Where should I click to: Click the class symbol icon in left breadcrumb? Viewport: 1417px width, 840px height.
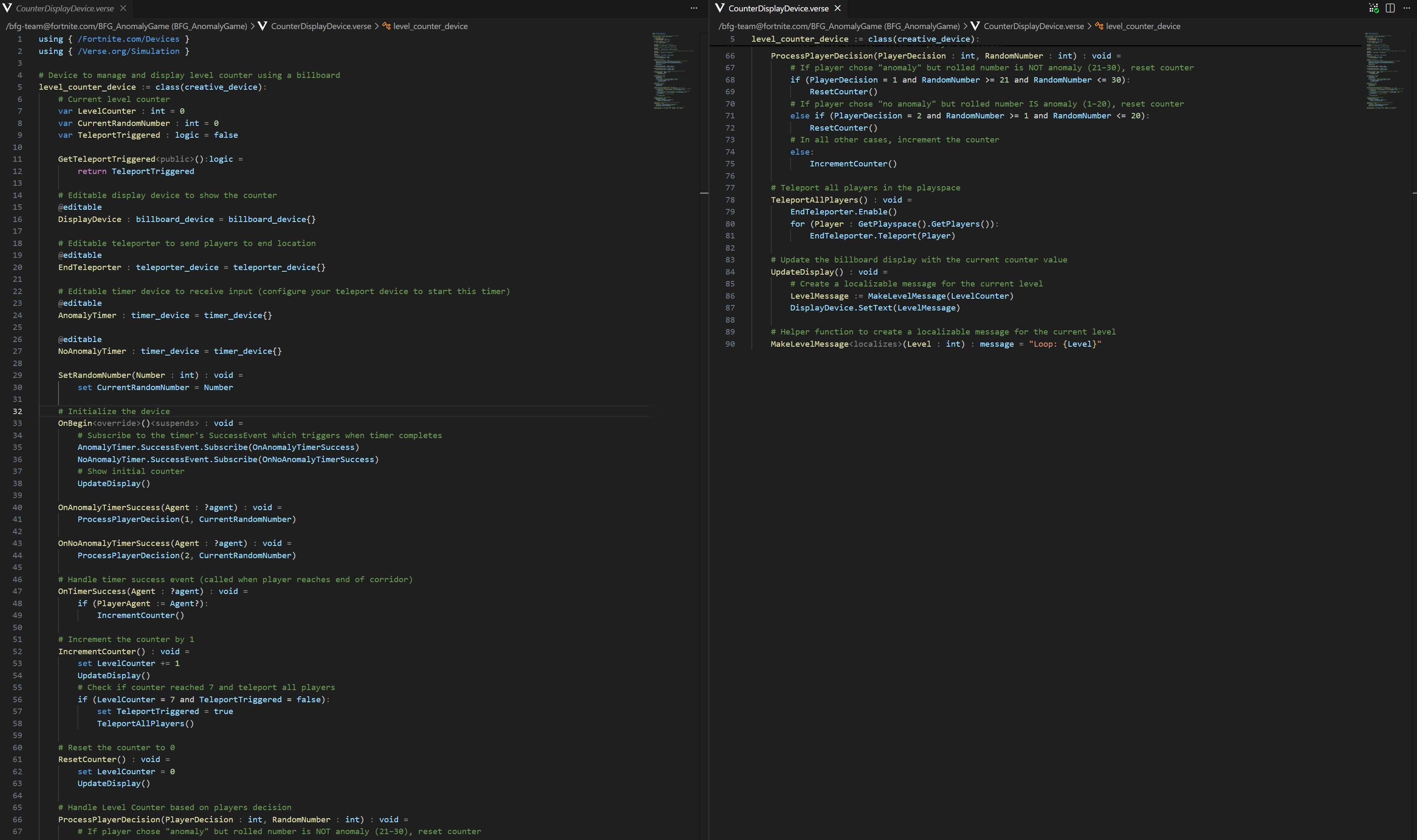click(x=387, y=26)
